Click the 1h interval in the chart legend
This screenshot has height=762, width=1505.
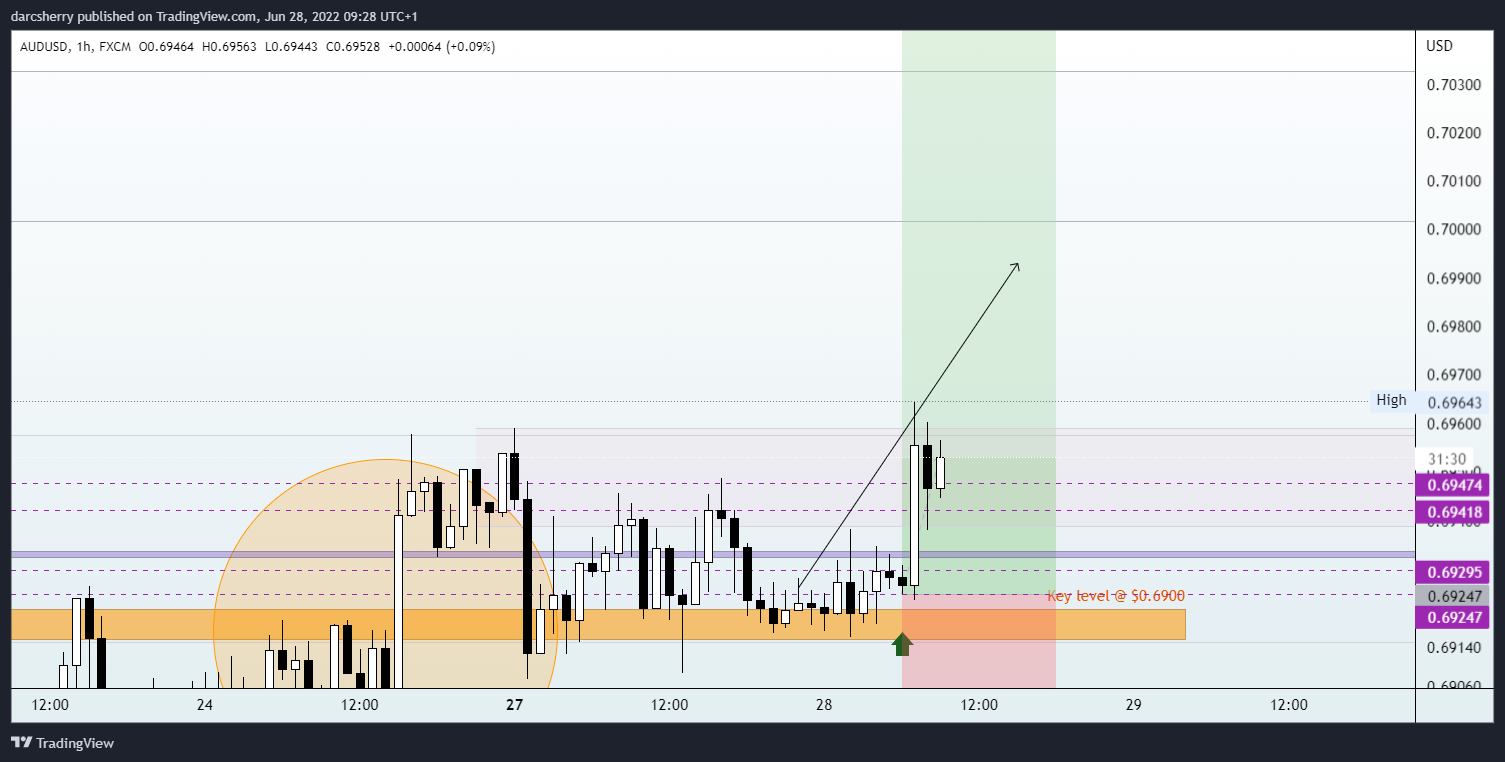coord(83,47)
